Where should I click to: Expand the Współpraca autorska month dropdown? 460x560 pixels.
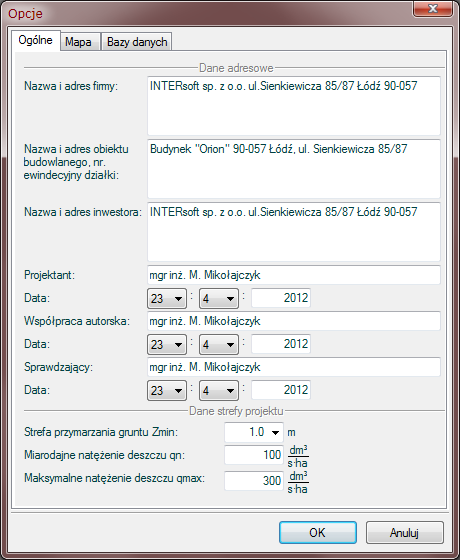(x=219, y=344)
